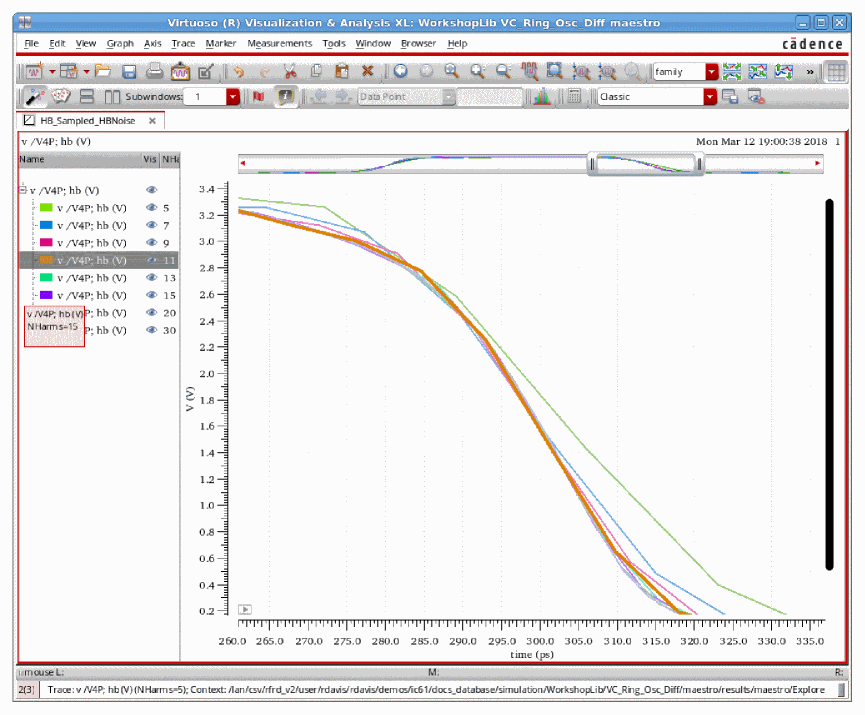Click the red X delete icon
865x715 pixels.
(x=367, y=71)
